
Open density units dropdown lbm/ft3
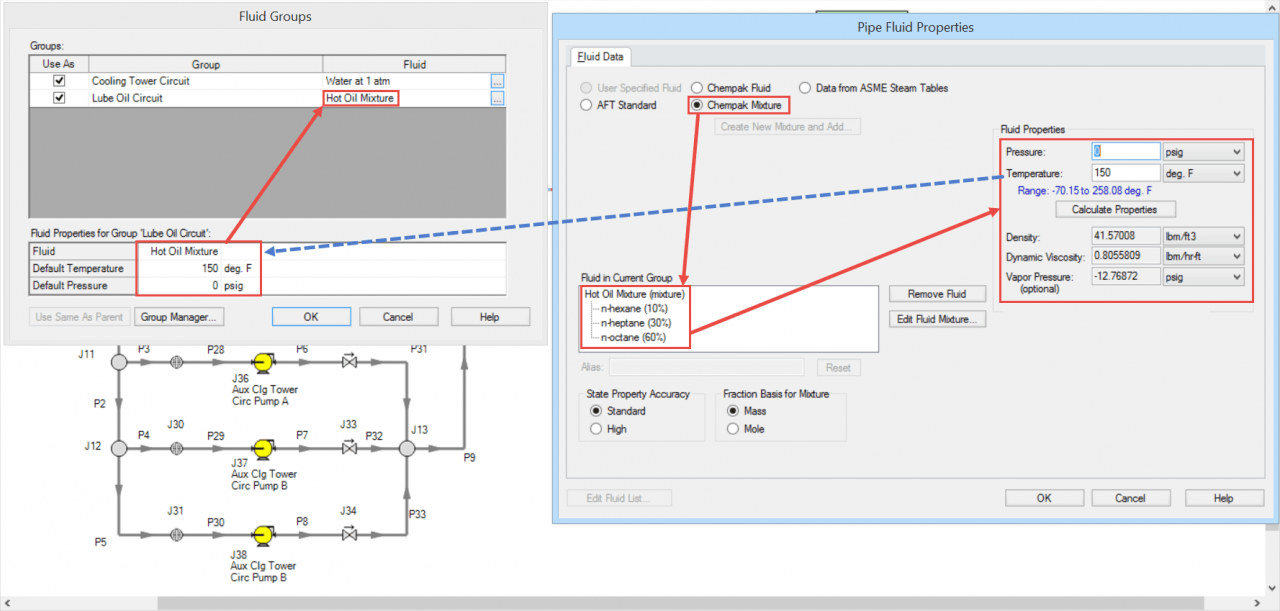1204,237
